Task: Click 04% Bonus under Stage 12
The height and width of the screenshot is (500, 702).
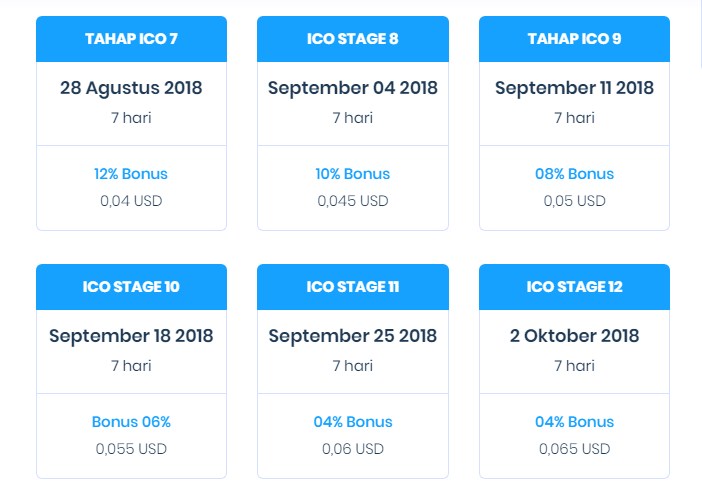Action: click(574, 422)
